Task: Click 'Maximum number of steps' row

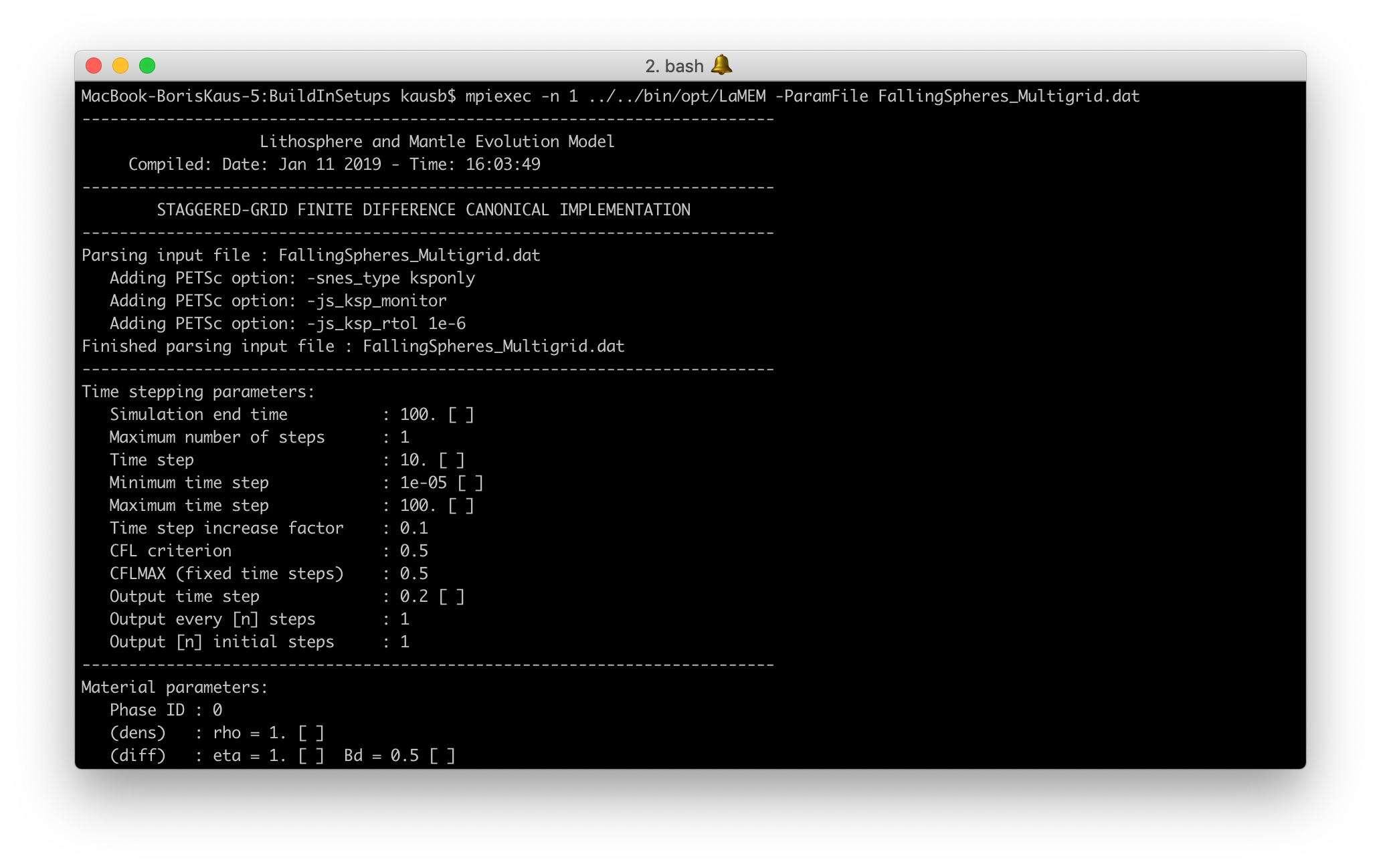Action: tap(260, 437)
